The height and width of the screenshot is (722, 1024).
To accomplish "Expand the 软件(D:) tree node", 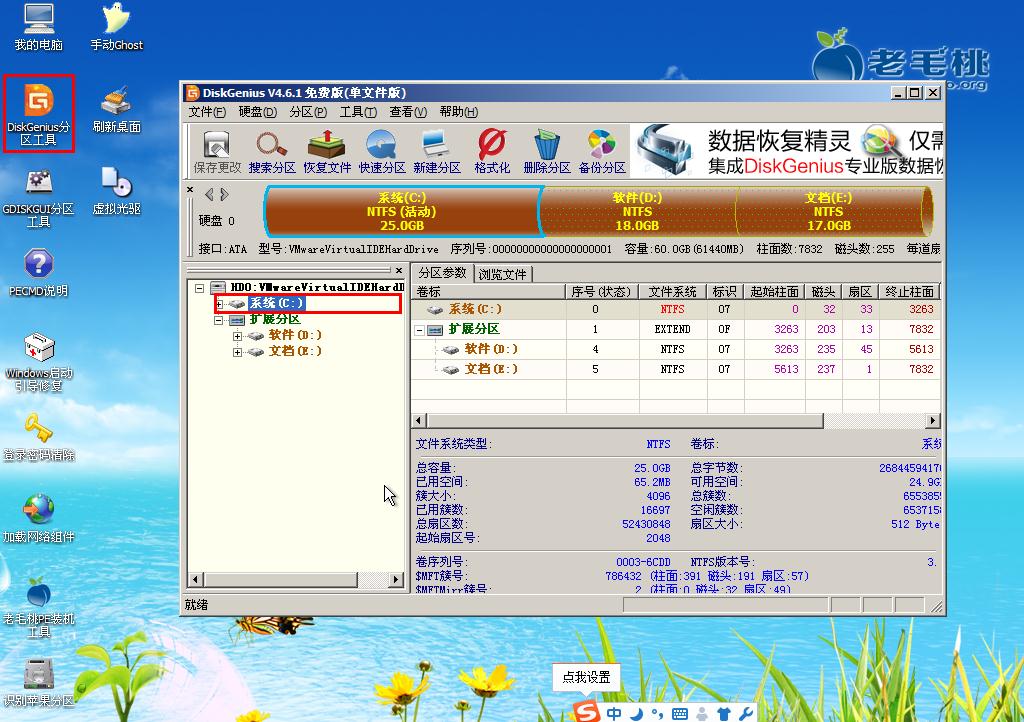I will [x=238, y=336].
